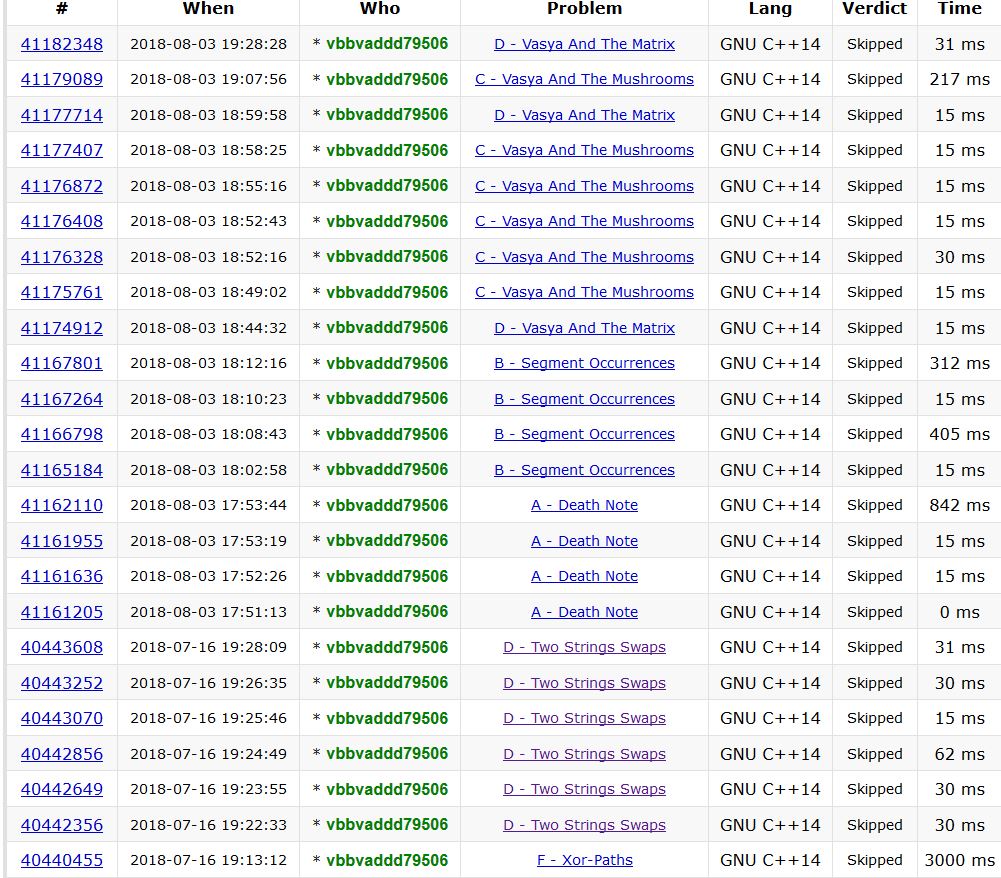Viewport: 1001px width, 878px height.
Task: Open vbbvaddd79506 profile in row 41167801
Action: [x=387, y=363]
